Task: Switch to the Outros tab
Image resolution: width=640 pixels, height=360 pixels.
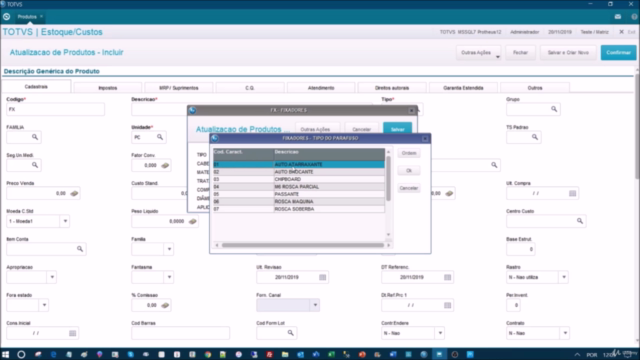Action: [x=535, y=88]
